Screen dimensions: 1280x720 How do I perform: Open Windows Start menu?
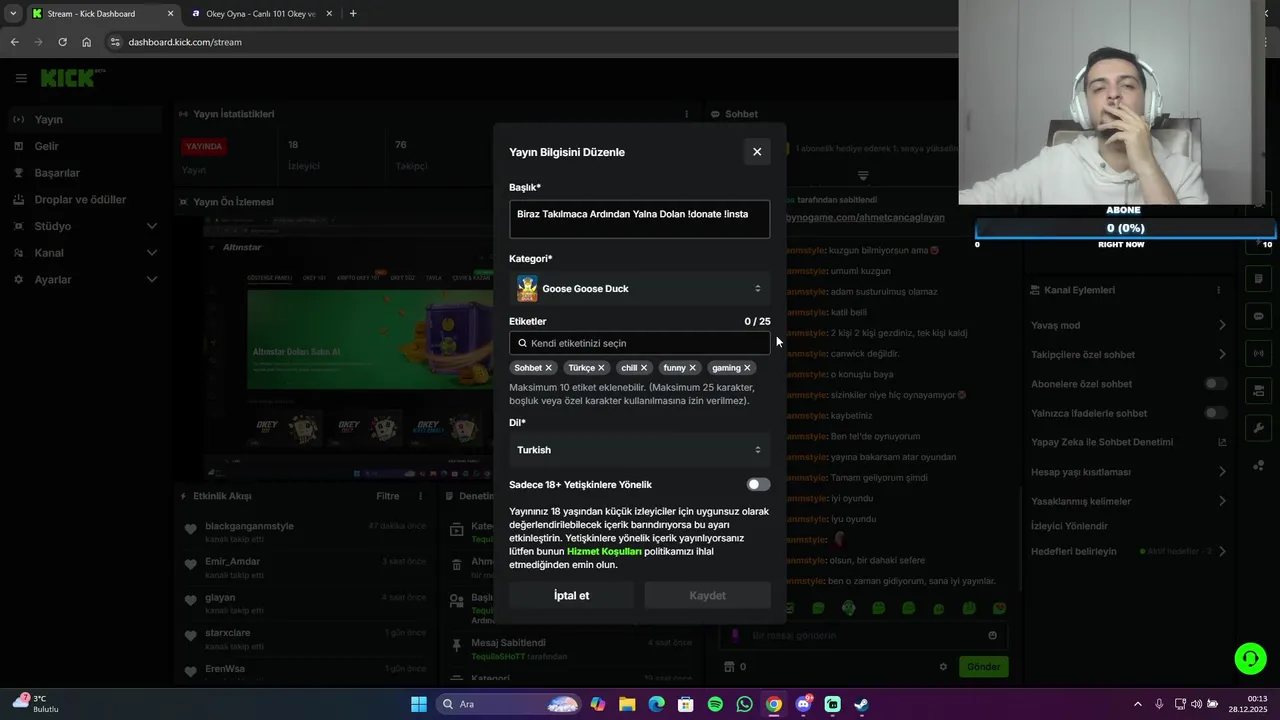(x=419, y=704)
